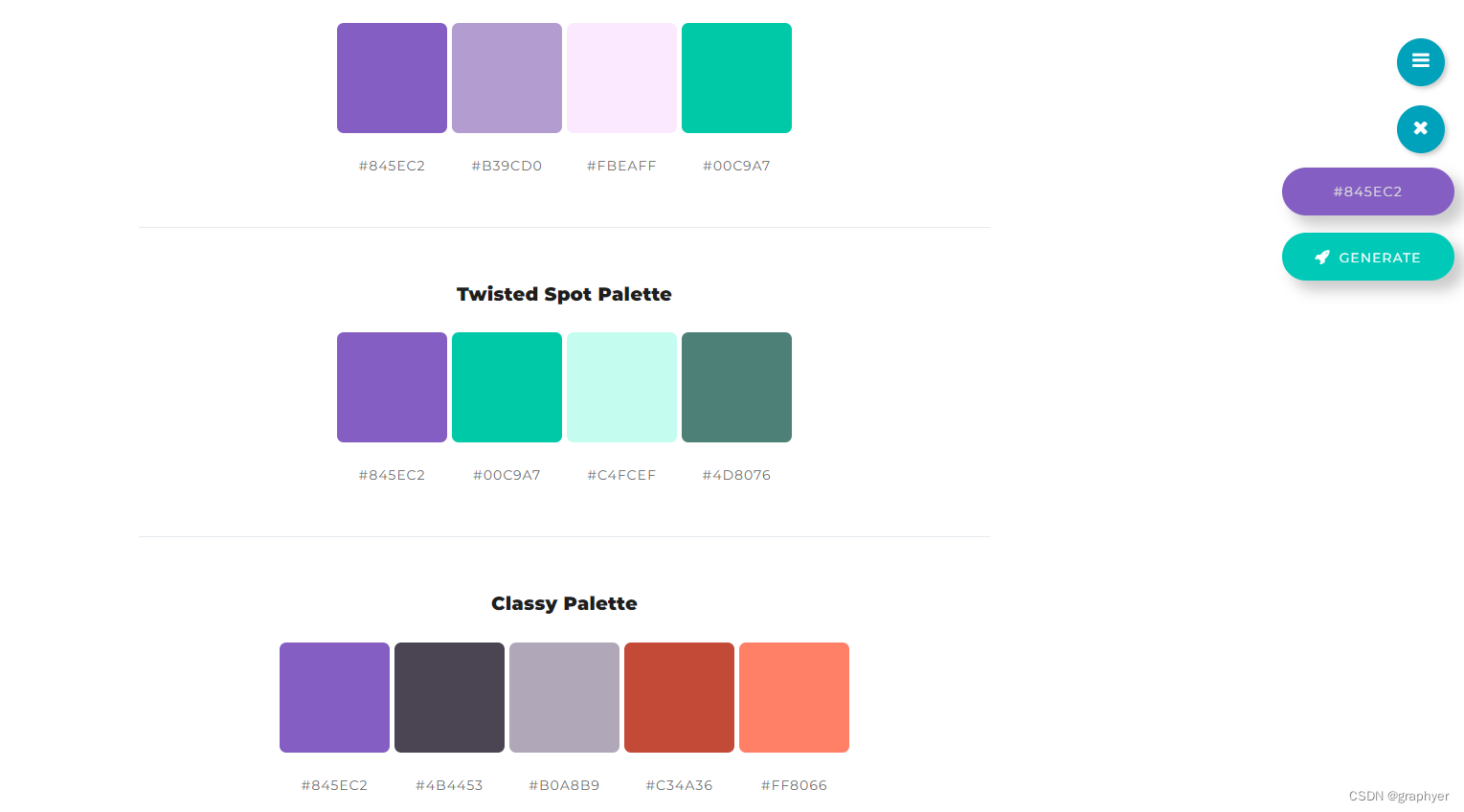Screen dimensions: 1464x812
Task: Select the mint #C4FCEF swatch in Twisted Spot Palette
Action: 621,387
